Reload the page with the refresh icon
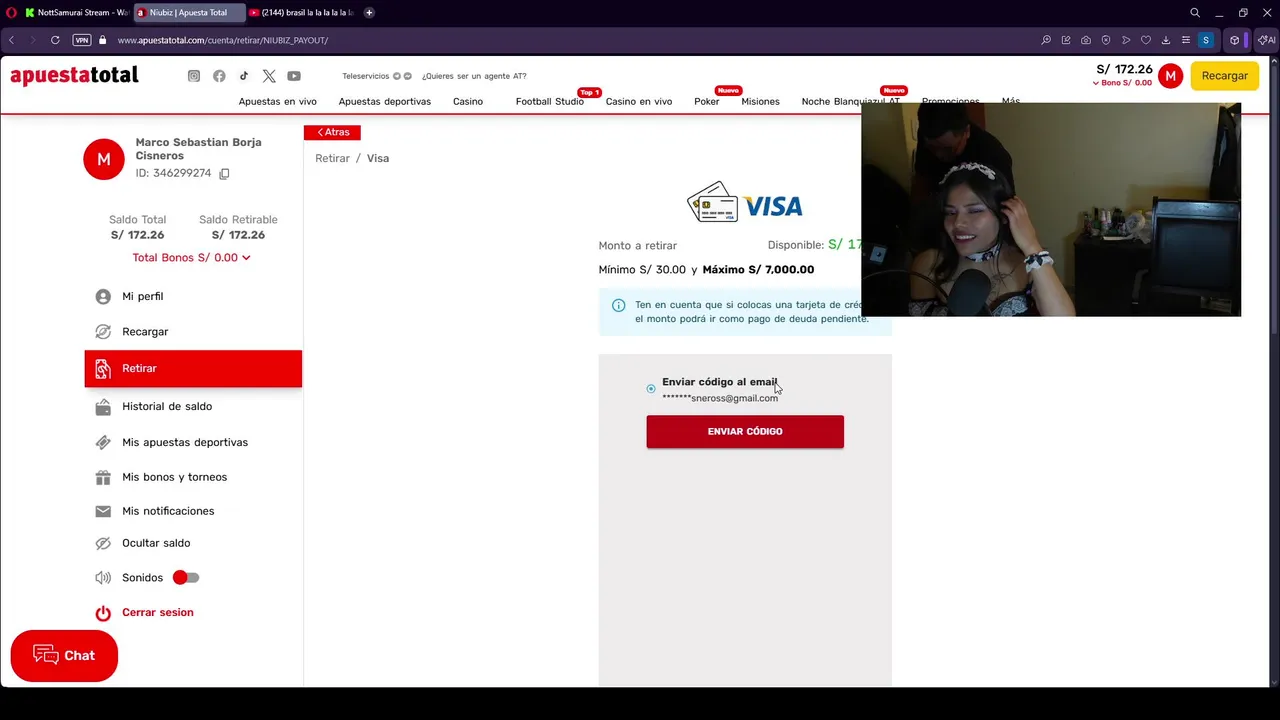This screenshot has width=1280, height=720. click(x=55, y=40)
